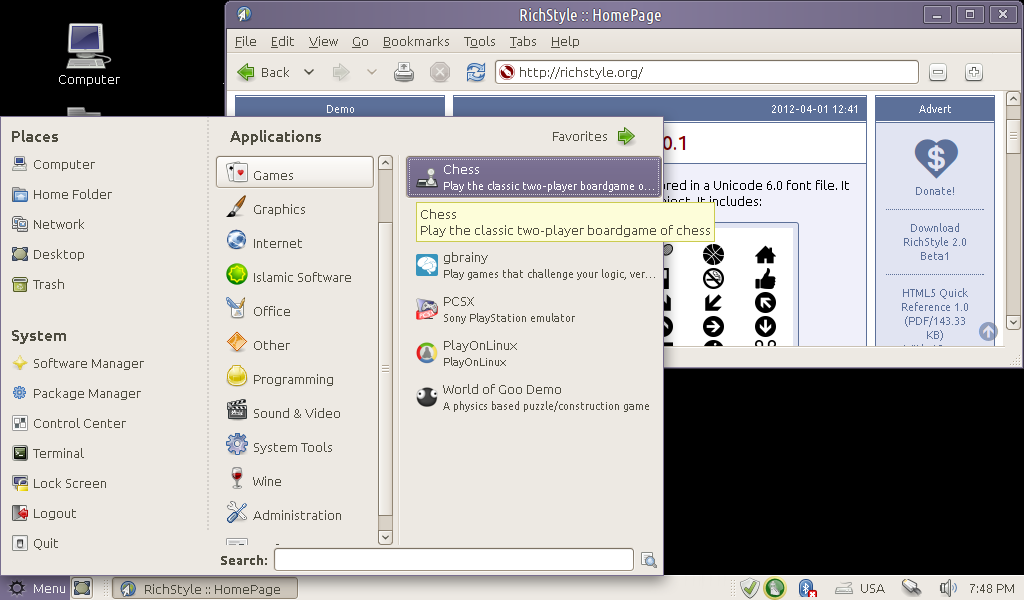Zoom out with minus icon in toolbar
The width and height of the screenshot is (1024, 600).
[938, 72]
